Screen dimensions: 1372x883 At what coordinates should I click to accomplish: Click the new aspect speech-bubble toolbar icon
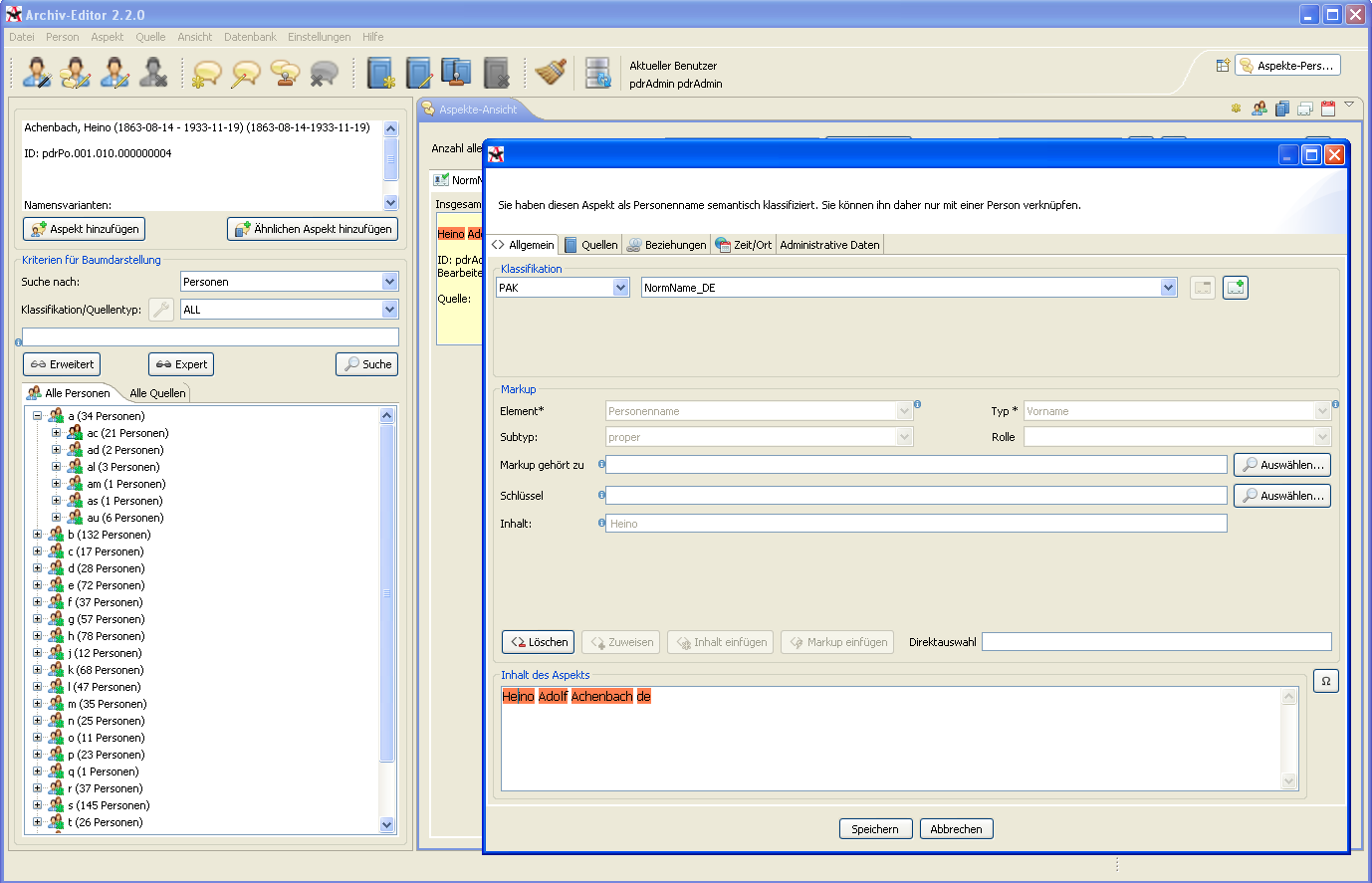tap(206, 73)
